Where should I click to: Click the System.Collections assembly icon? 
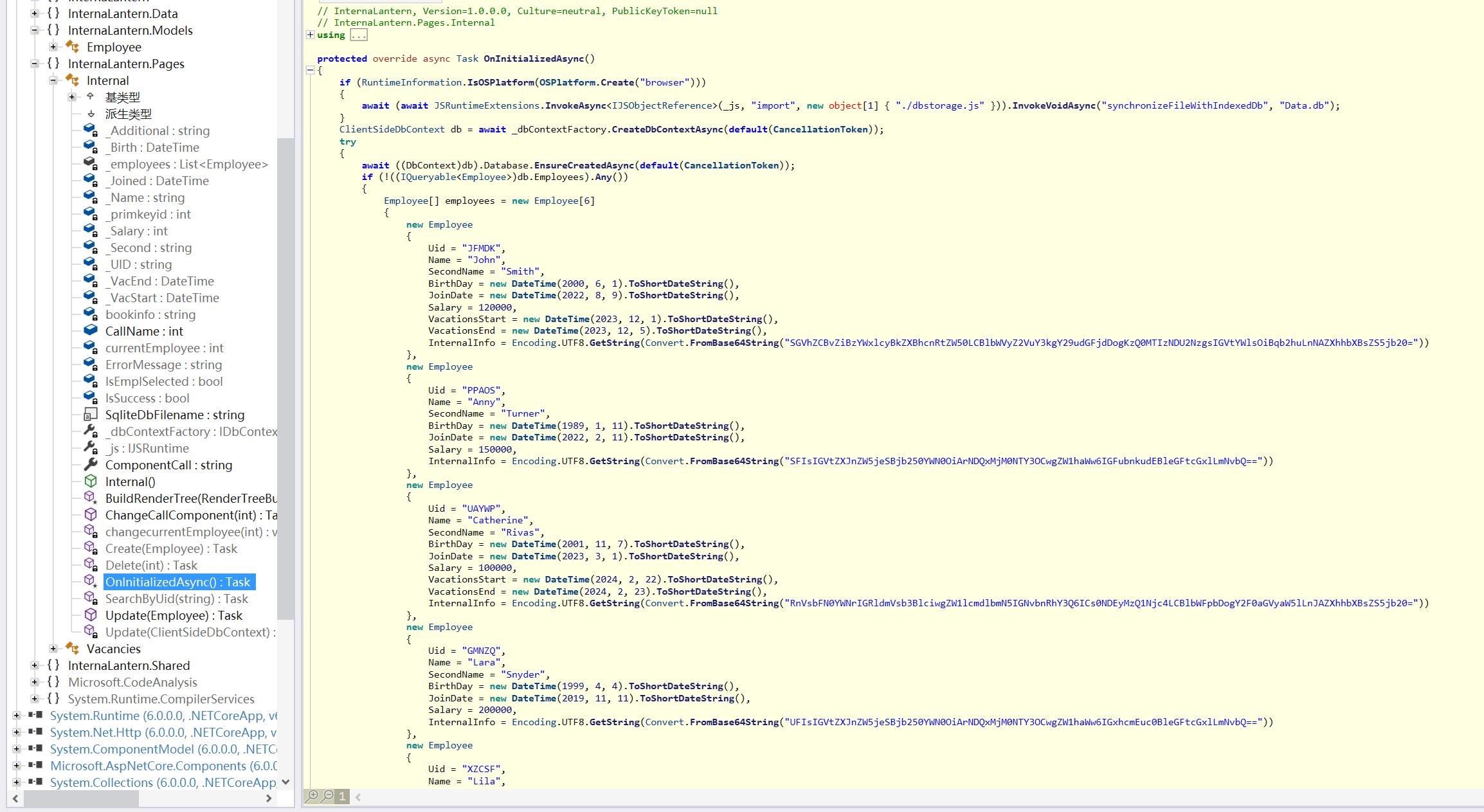tap(36, 782)
